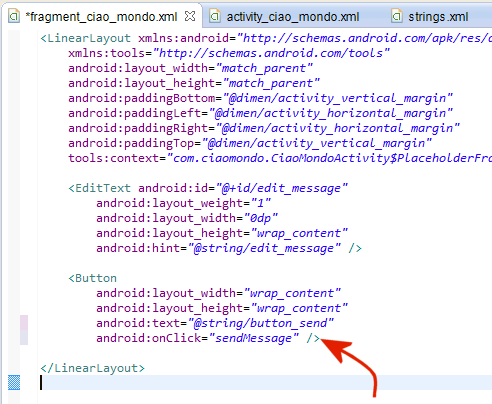492x404 pixels.
Task: Click the android:onClick attribute name
Action: 148,338
